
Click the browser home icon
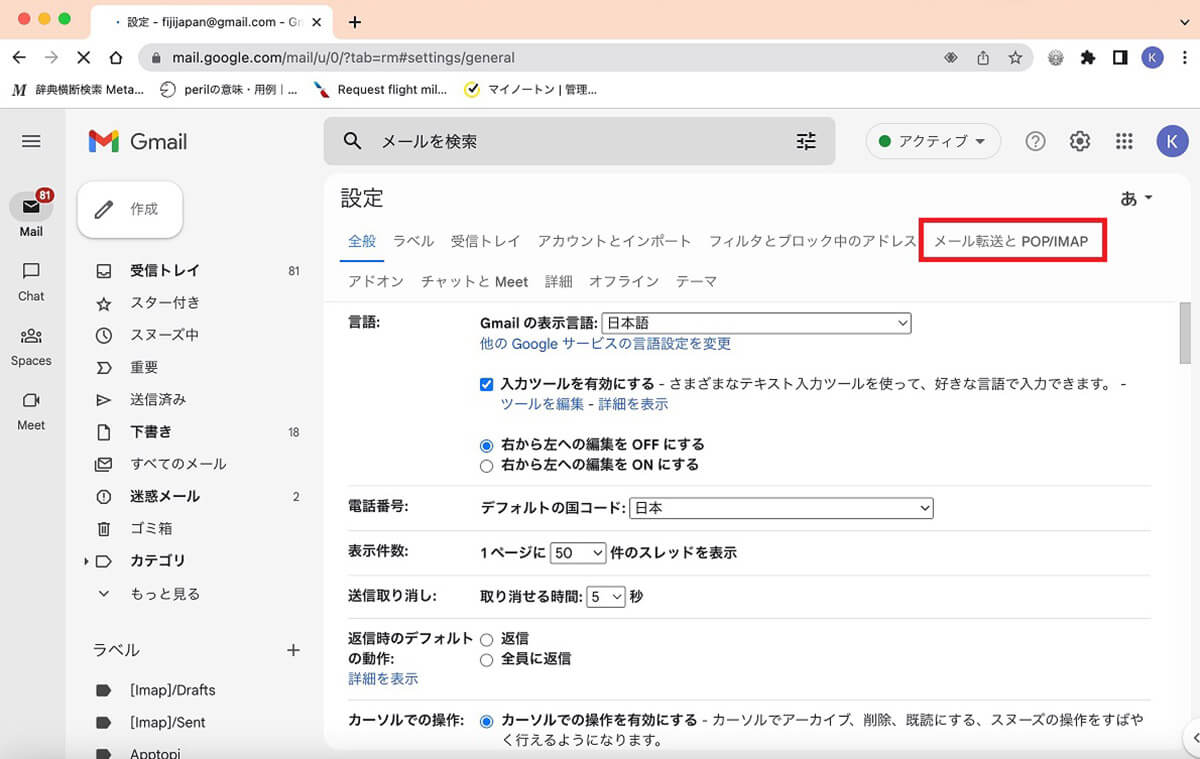[x=116, y=58]
